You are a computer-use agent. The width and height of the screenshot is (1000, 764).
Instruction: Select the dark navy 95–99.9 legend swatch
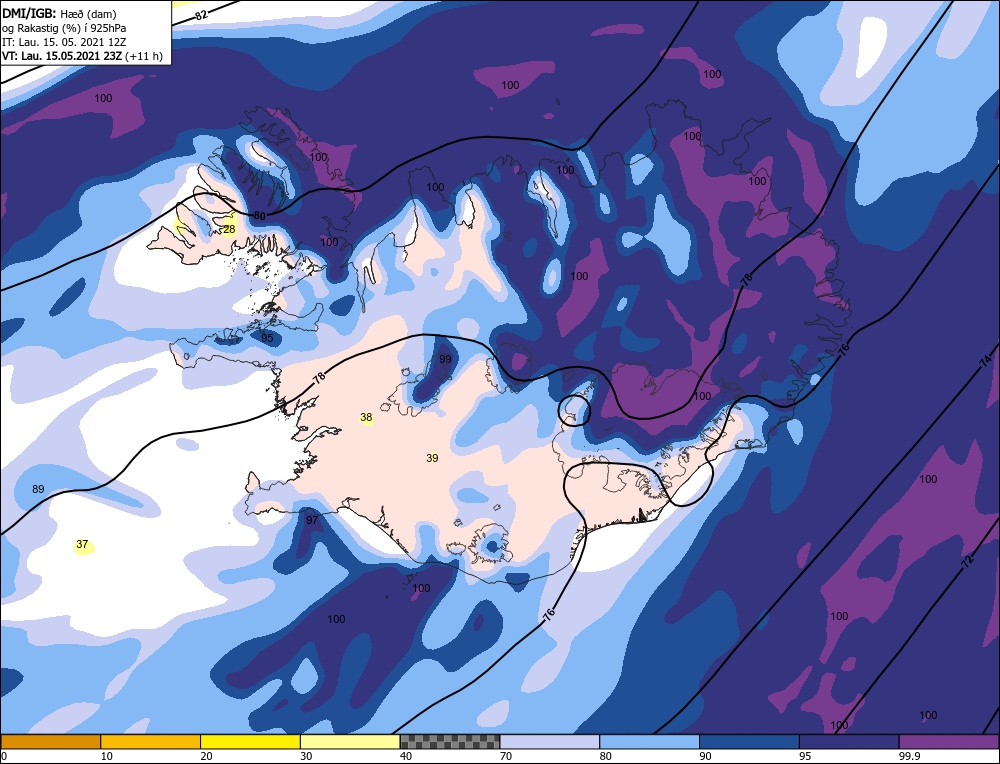tap(849, 741)
